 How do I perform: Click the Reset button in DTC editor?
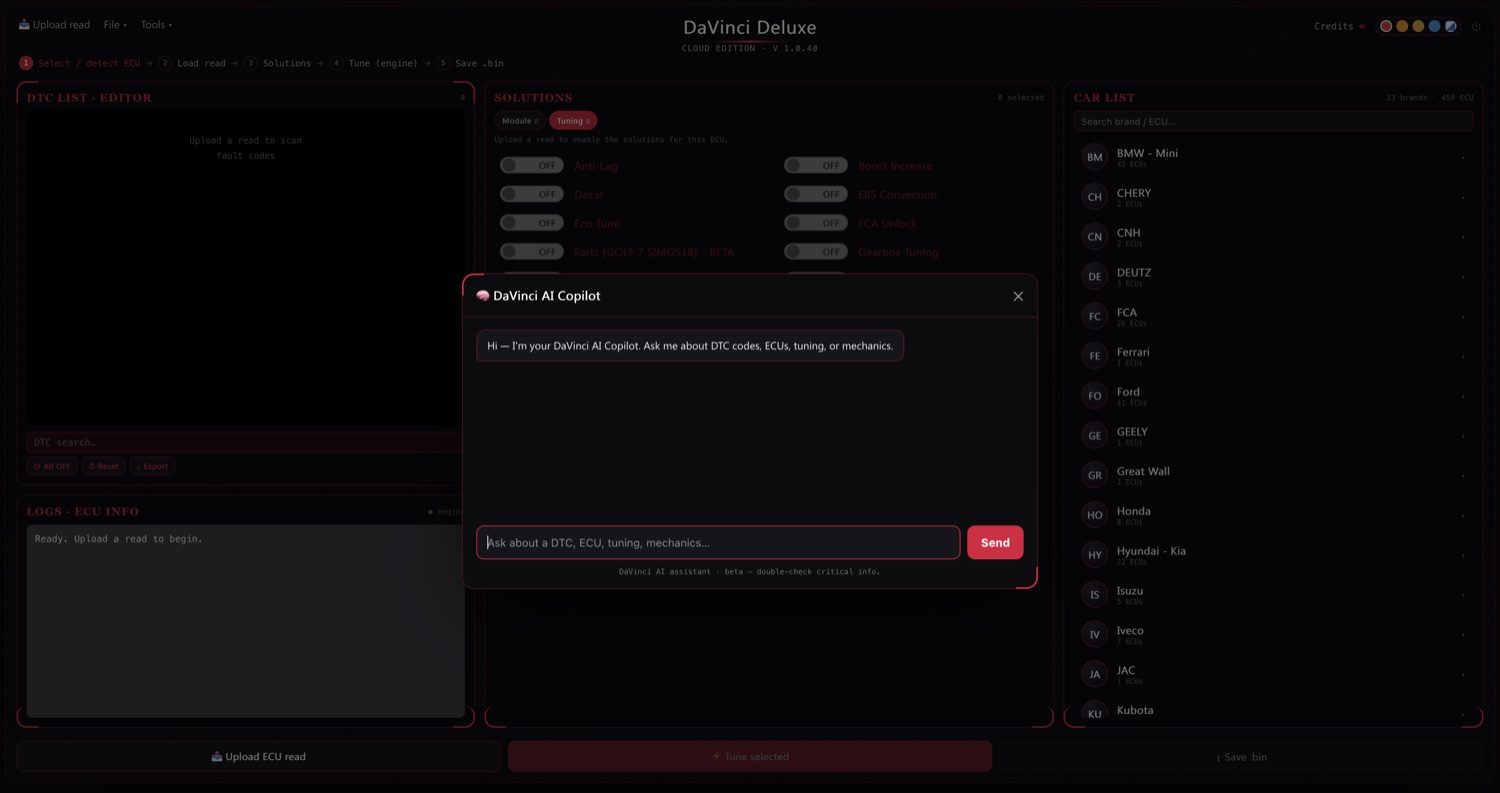click(103, 466)
